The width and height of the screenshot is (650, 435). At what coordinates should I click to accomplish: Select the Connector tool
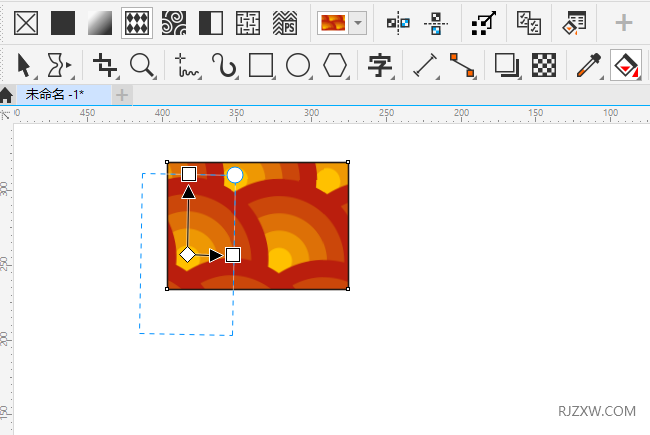tap(462, 66)
